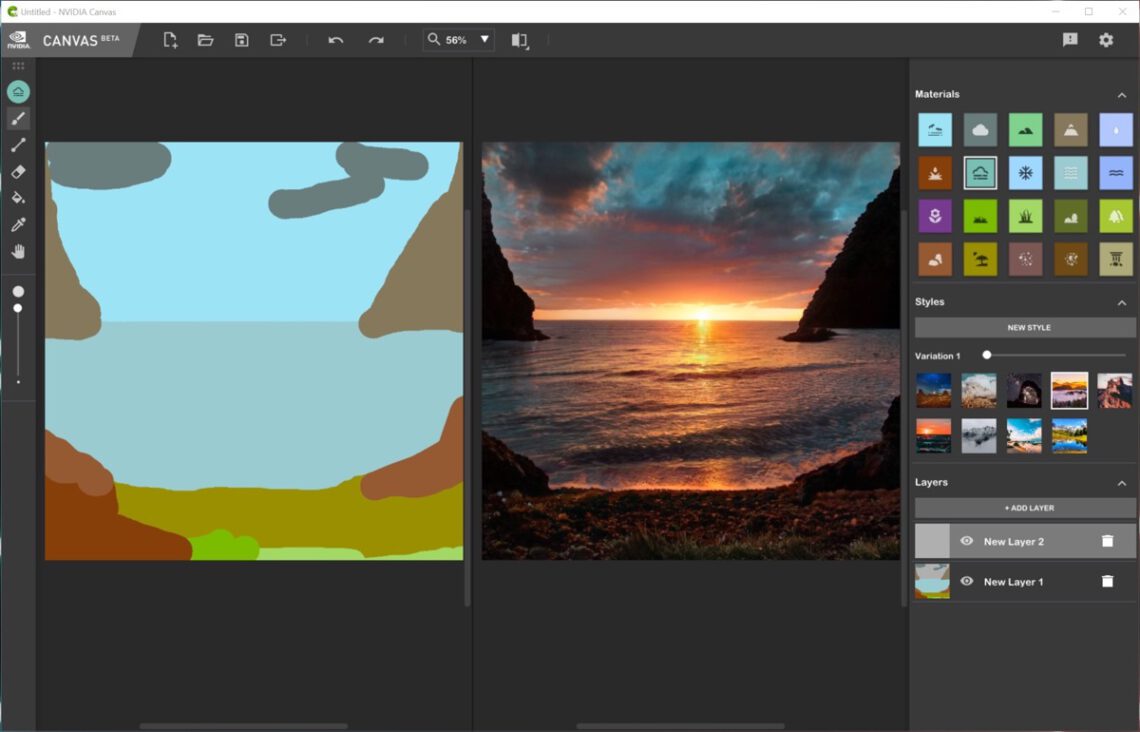Hide New Layer 1 visibility

966,581
